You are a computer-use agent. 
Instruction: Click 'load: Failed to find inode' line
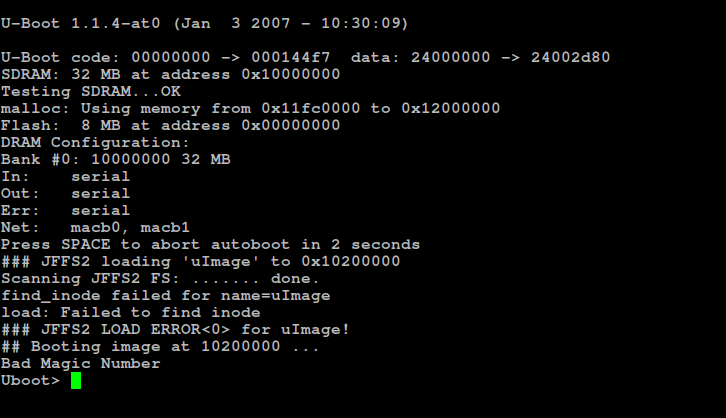point(131,312)
